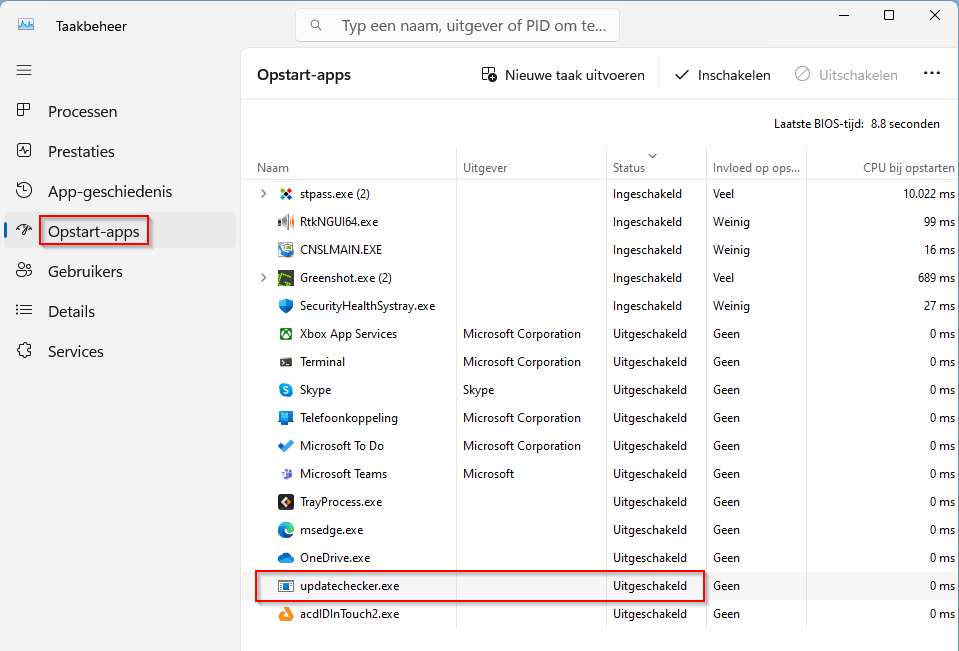Image resolution: width=959 pixels, height=651 pixels.
Task: Select the Microsoft Edge icon
Action: [285, 530]
